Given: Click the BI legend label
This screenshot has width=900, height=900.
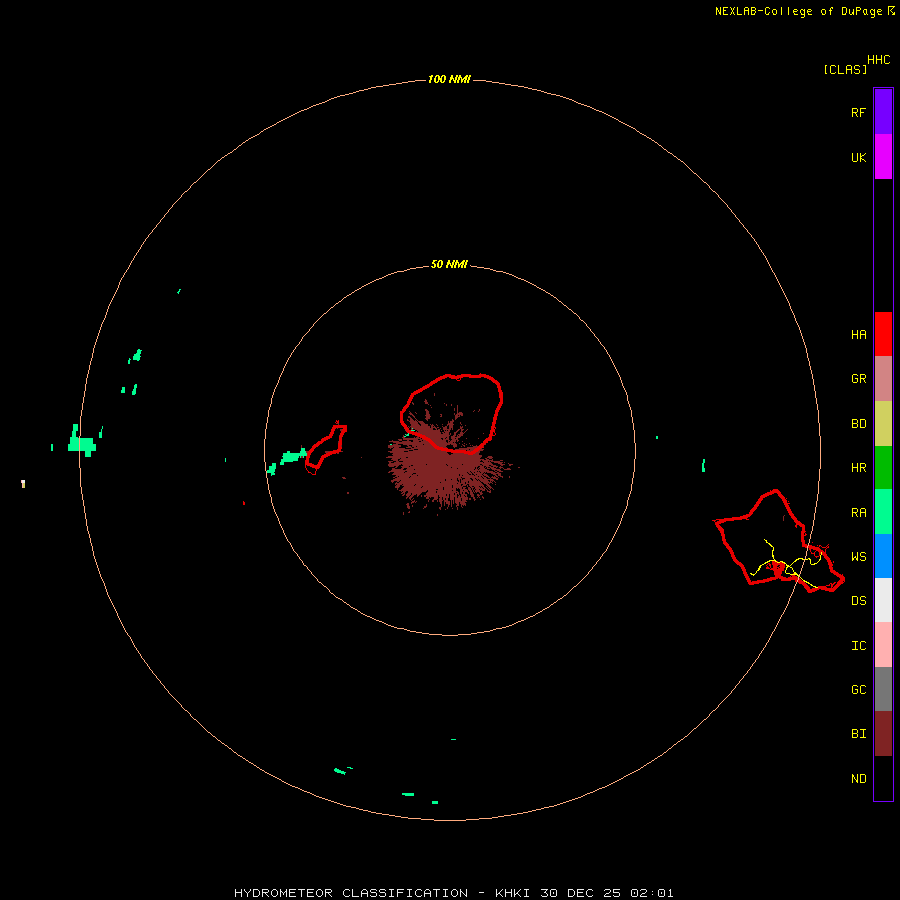Looking at the screenshot, I should 858,734.
